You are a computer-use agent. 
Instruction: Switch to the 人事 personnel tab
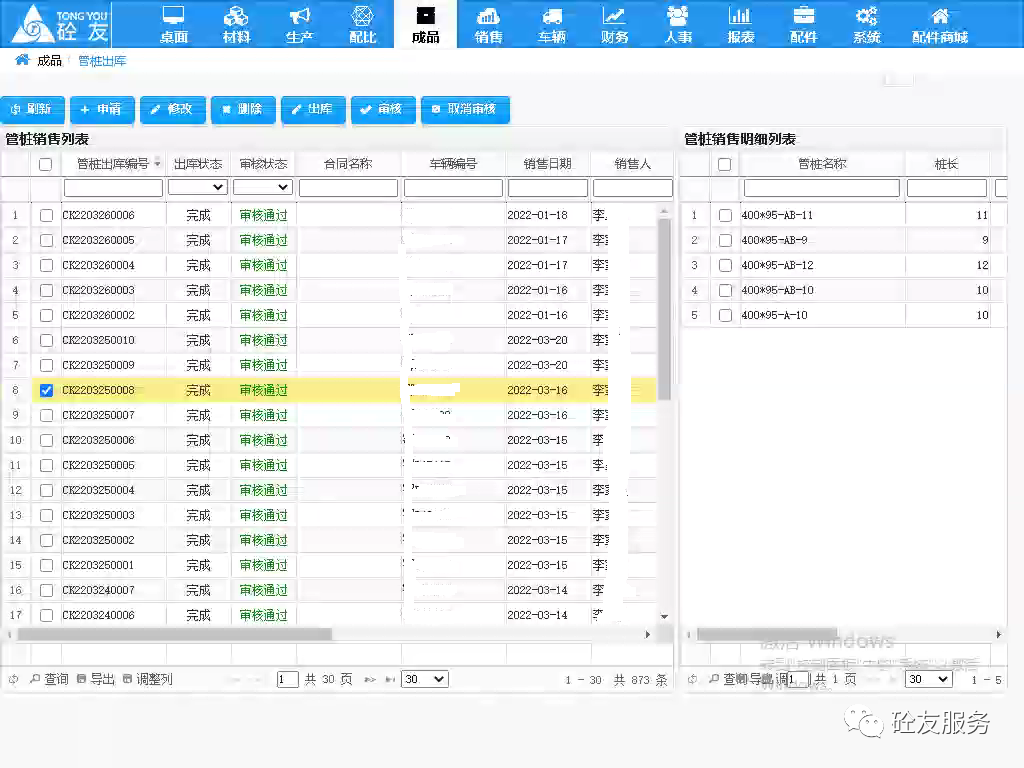click(x=678, y=23)
